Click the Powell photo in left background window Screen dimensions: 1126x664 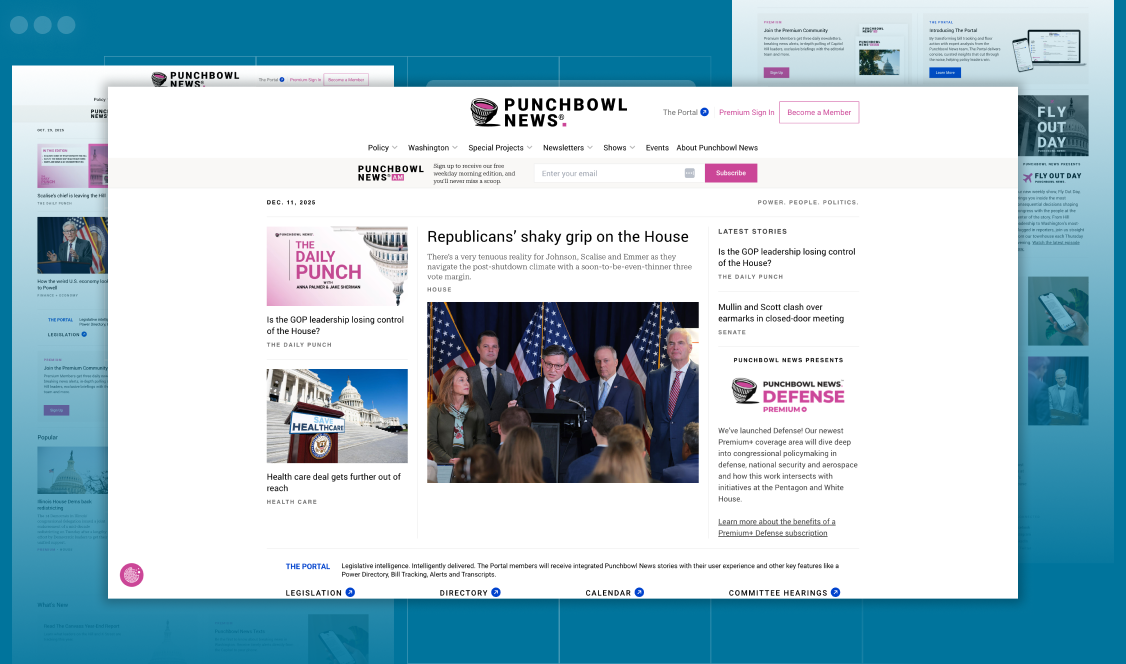pyautogui.click(x=73, y=246)
